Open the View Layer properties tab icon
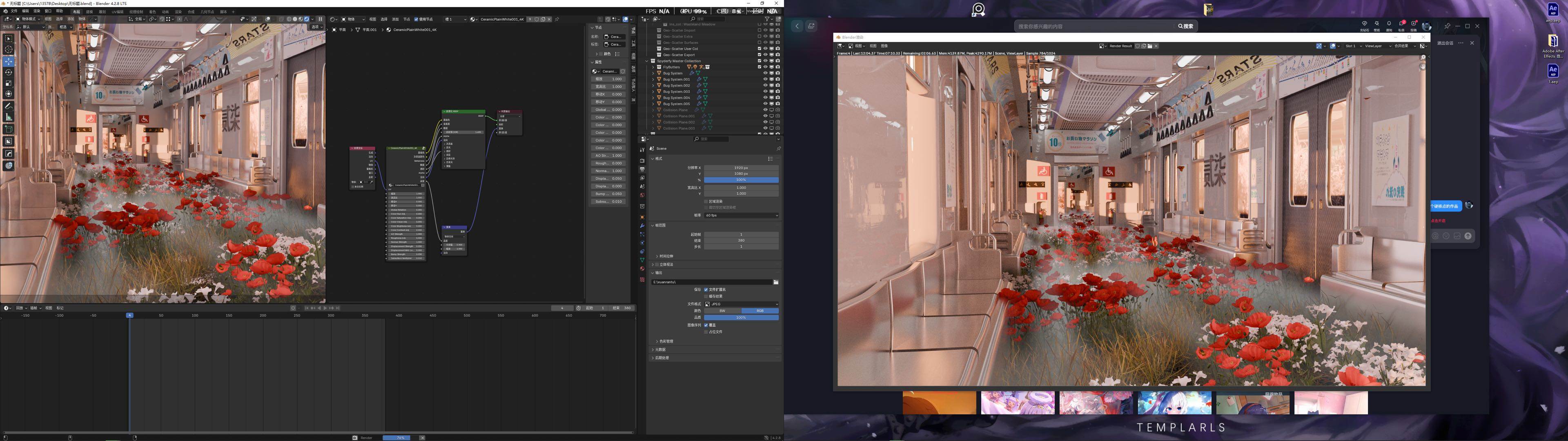 (642, 178)
